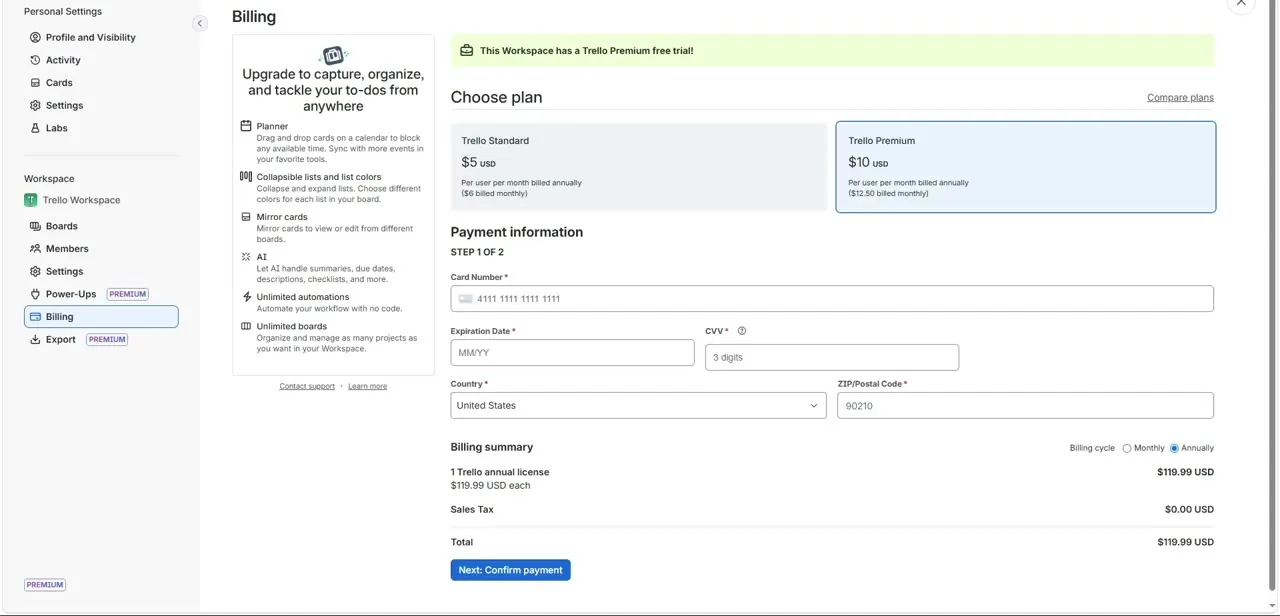Open Workspace Members
The width and height of the screenshot is (1280, 616).
click(67, 249)
